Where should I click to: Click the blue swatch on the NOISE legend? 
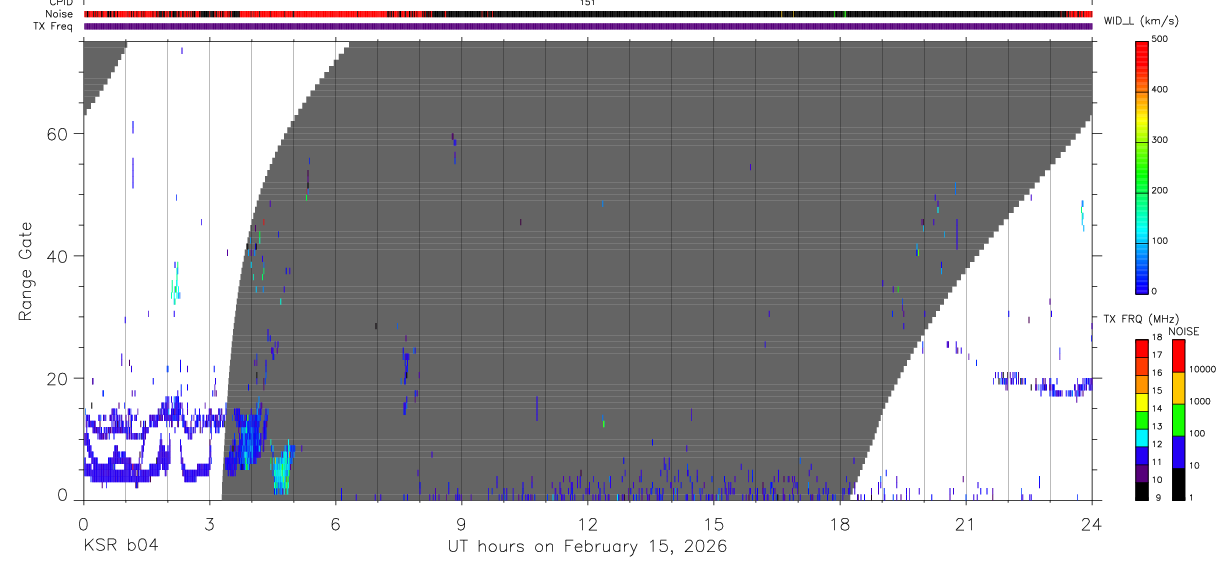click(1178, 452)
